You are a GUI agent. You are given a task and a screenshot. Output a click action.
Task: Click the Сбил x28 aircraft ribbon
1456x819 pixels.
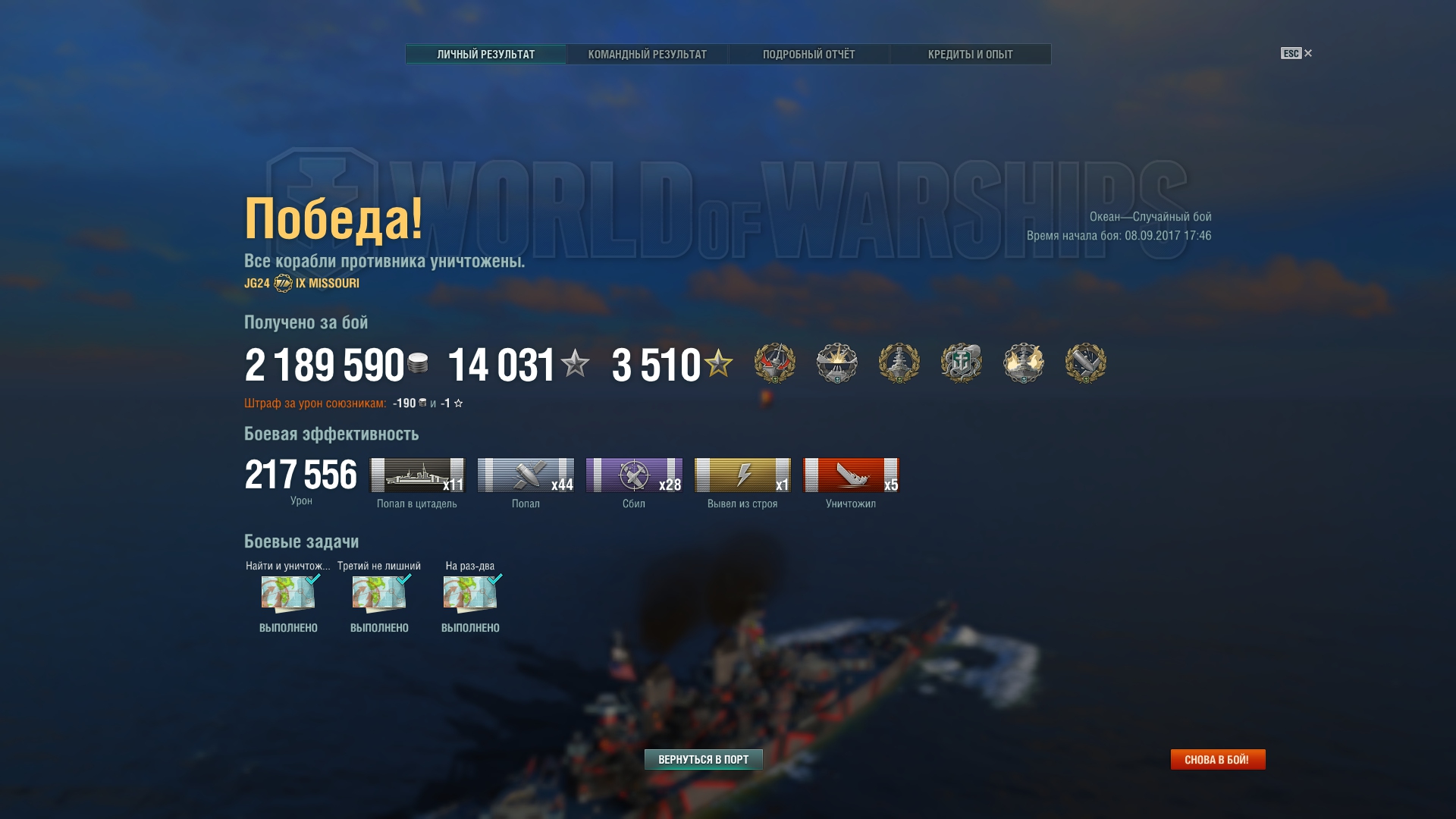(634, 475)
